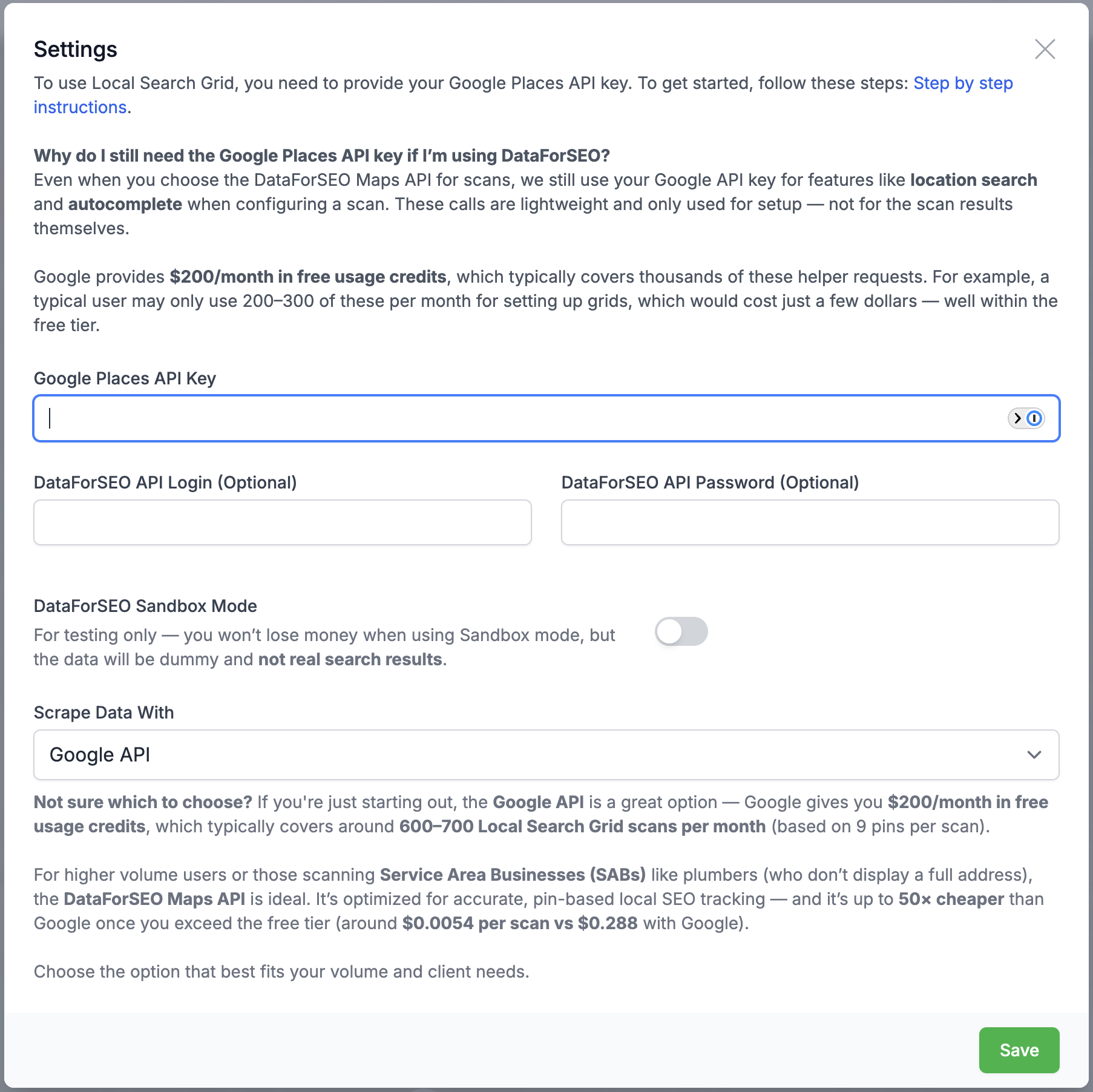Viewport: 1093px width, 1092px height.
Task: Open 1Password autofill for the API key
Action: point(1034,418)
